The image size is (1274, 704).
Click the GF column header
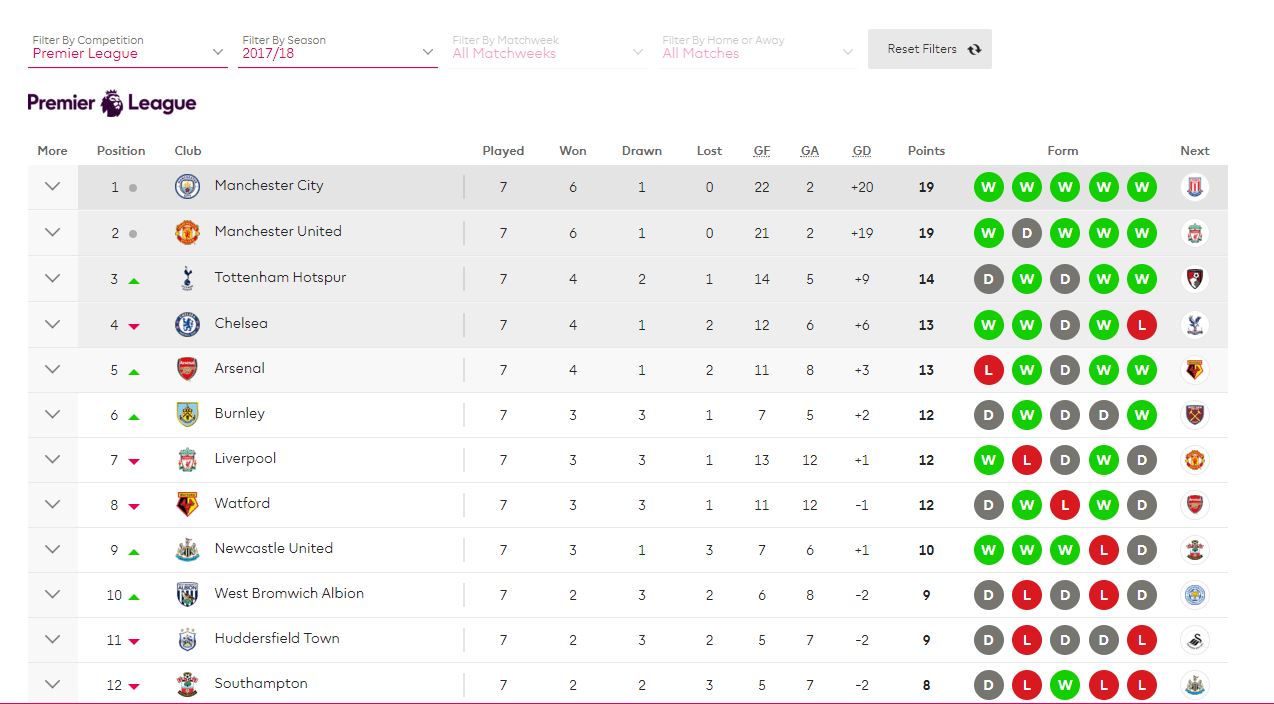pos(762,151)
